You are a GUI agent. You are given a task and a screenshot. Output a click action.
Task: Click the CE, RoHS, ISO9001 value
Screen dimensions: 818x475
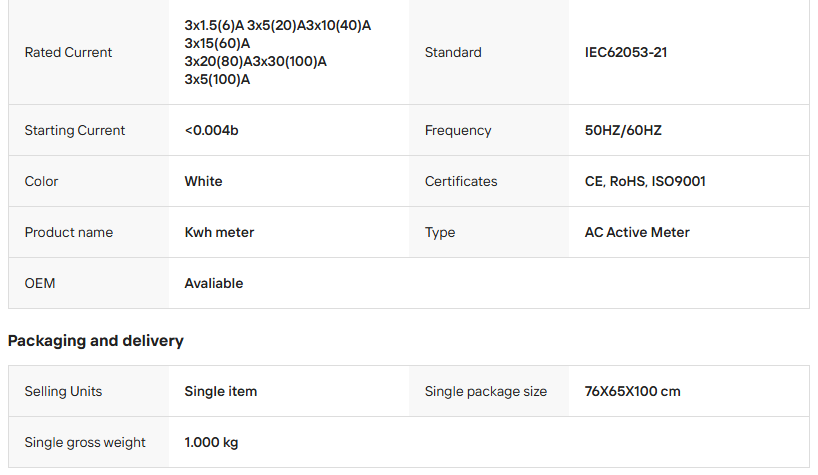(x=645, y=181)
